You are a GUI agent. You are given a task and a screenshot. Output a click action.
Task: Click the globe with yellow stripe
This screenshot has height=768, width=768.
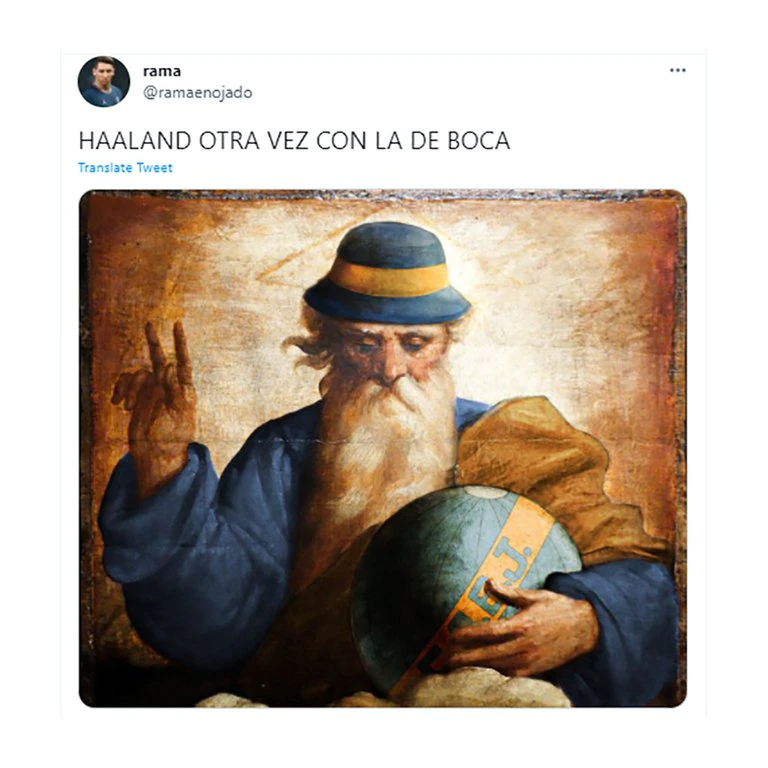coord(465,588)
